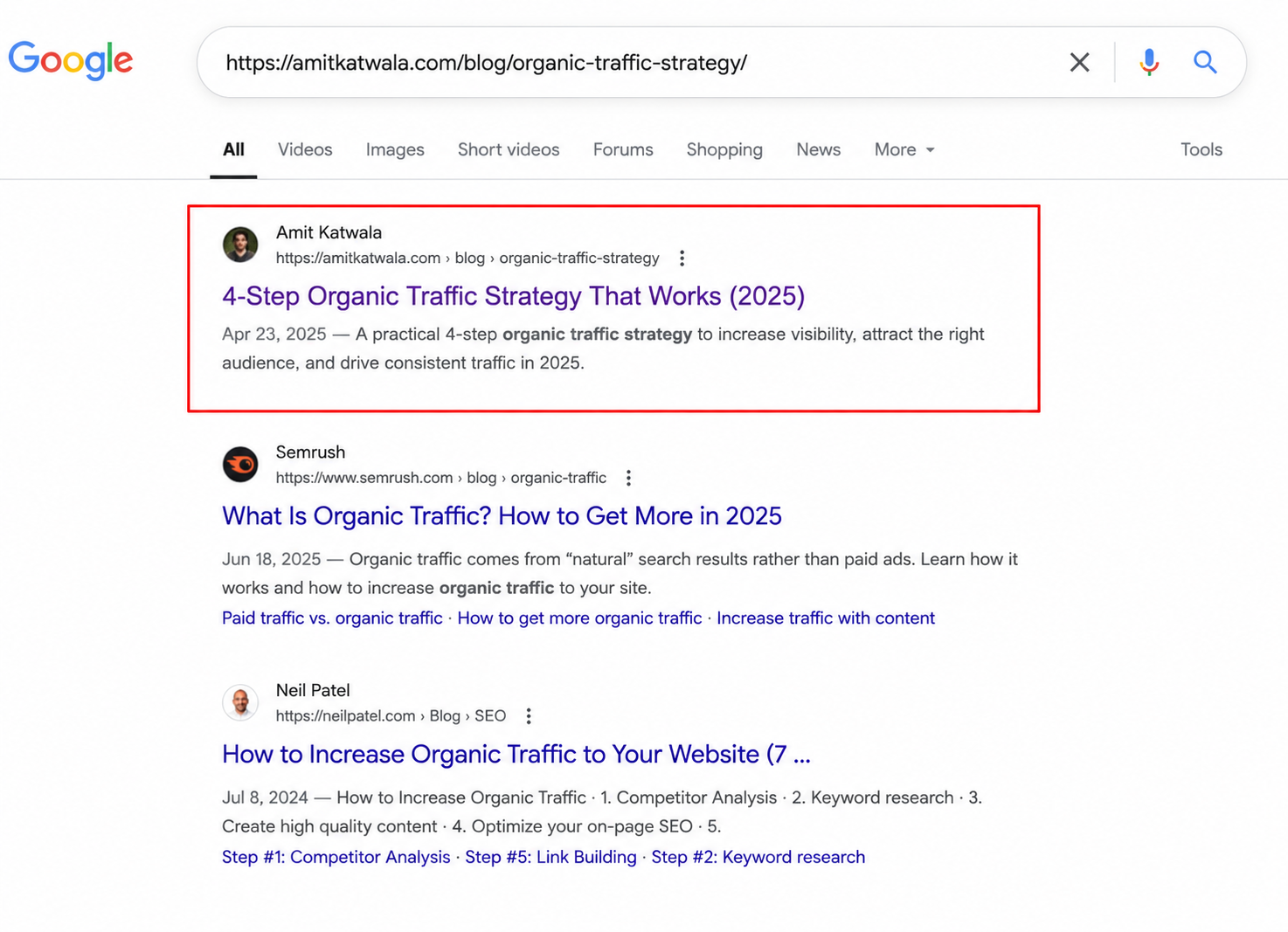This screenshot has width=1288, height=932.
Task: Switch to the Videos tab
Action: tap(305, 149)
